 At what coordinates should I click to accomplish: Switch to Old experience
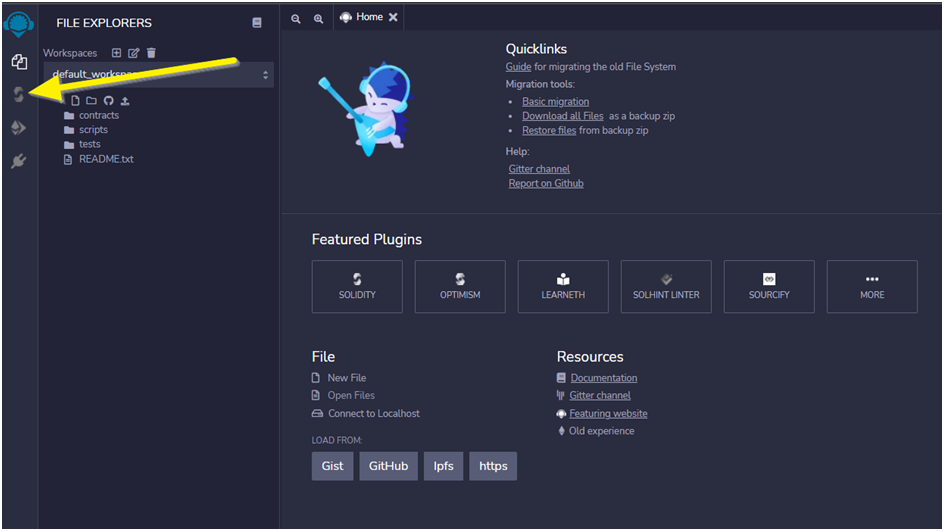click(x=601, y=431)
